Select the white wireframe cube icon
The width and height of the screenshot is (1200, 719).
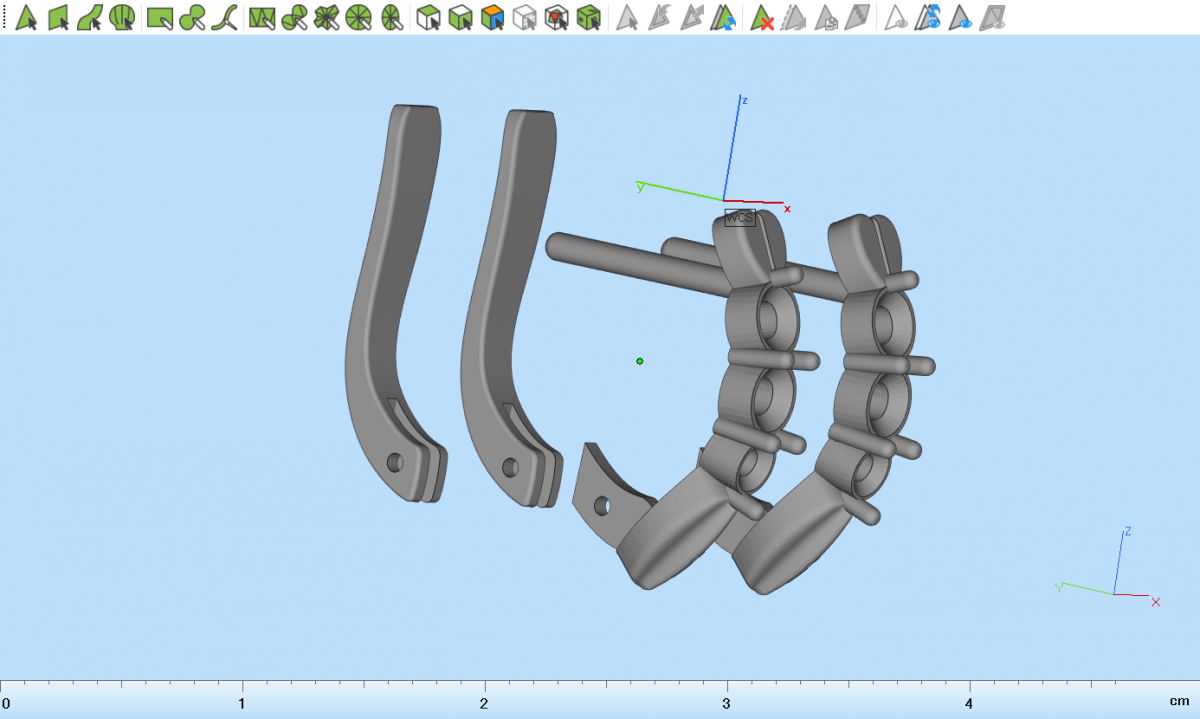click(524, 17)
